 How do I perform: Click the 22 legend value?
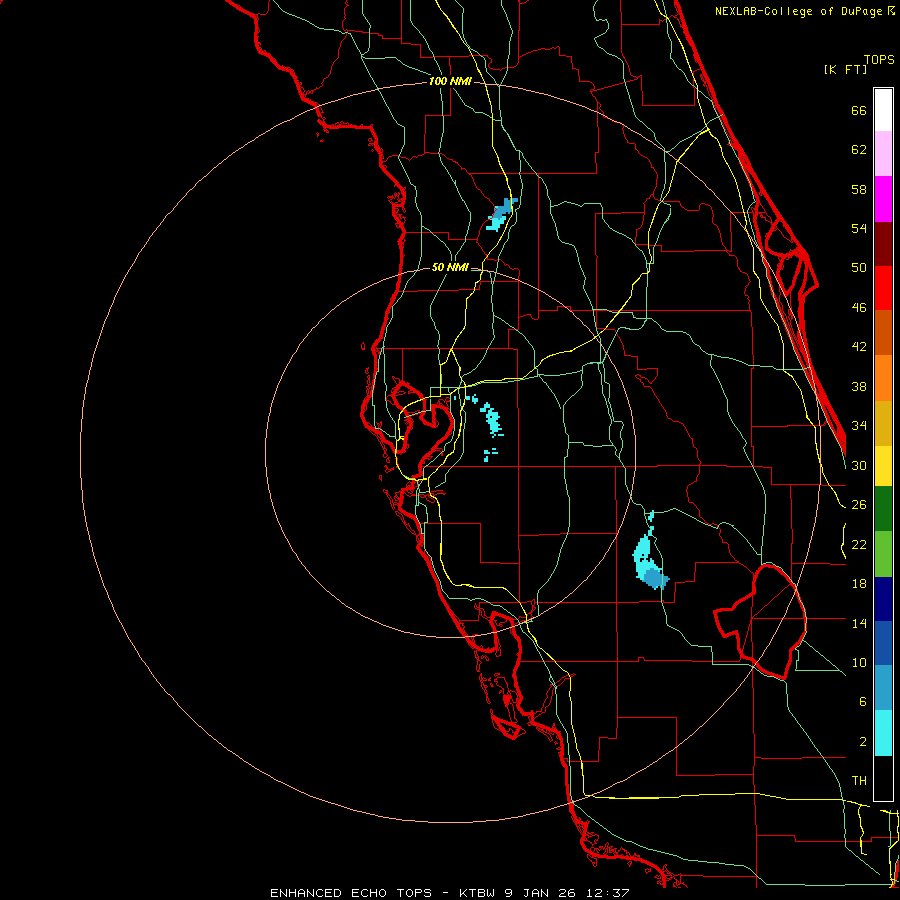tap(859, 545)
